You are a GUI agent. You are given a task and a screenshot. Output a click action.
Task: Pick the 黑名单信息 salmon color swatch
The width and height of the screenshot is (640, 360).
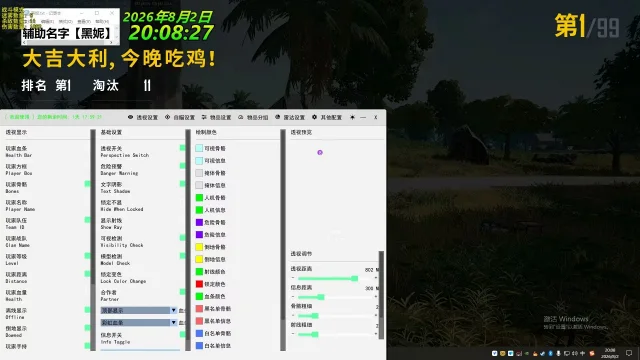click(x=199, y=321)
